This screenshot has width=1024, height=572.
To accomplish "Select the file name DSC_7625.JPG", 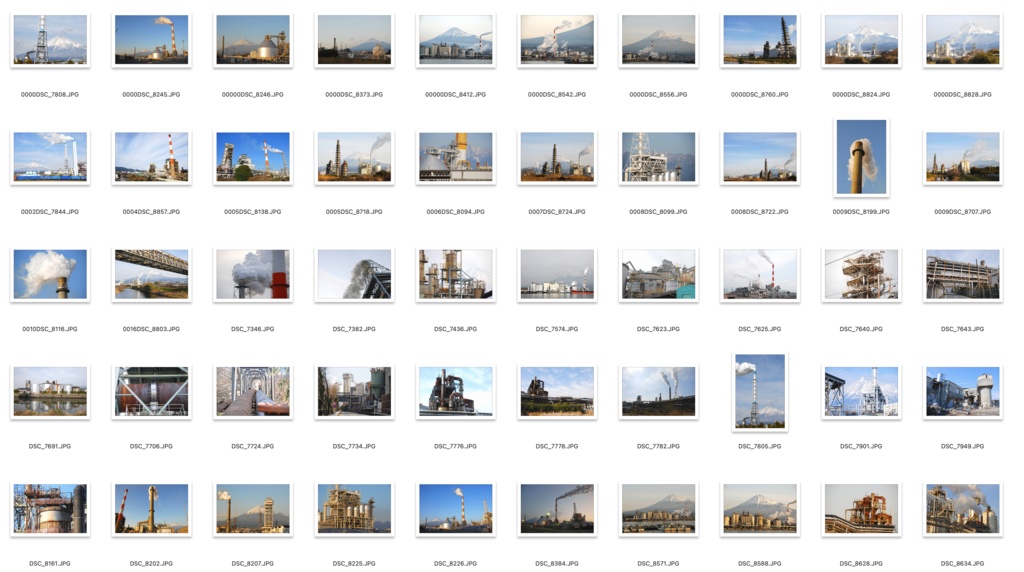I will pyautogui.click(x=760, y=329).
